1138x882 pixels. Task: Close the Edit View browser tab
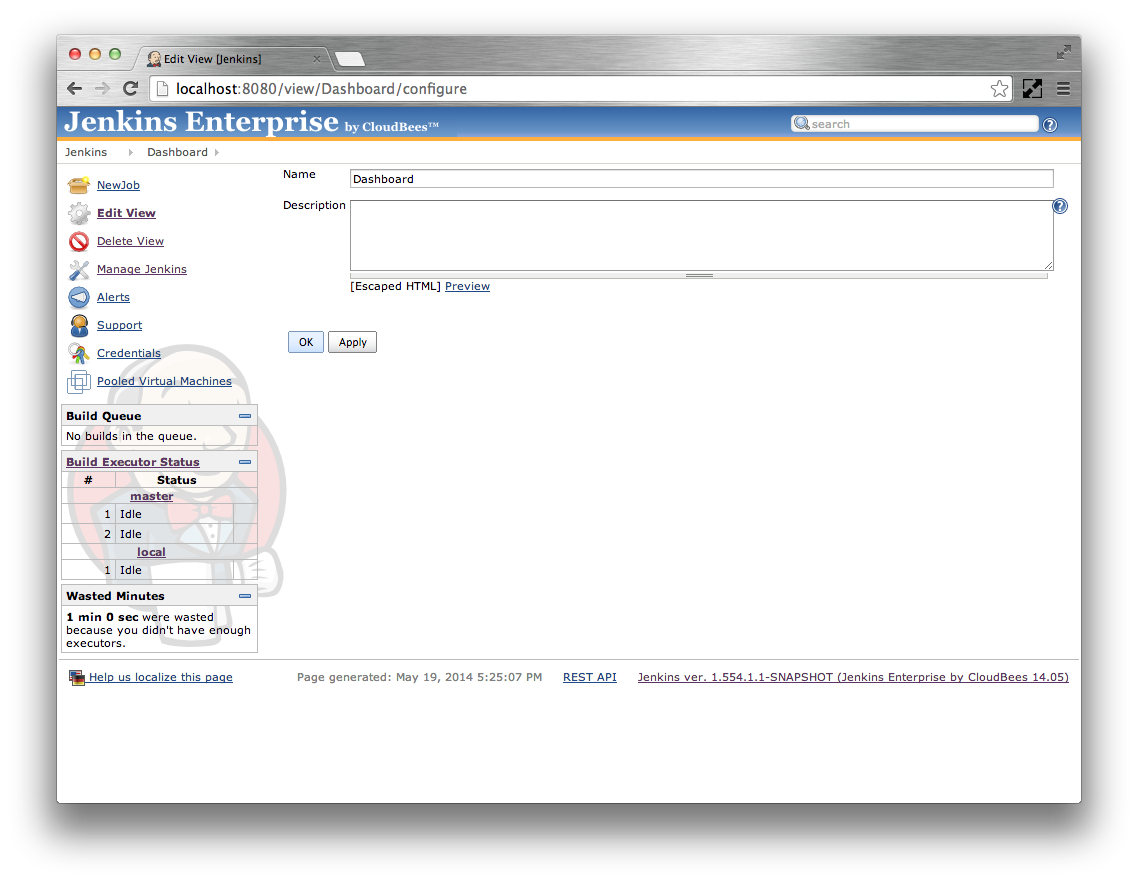(x=316, y=59)
